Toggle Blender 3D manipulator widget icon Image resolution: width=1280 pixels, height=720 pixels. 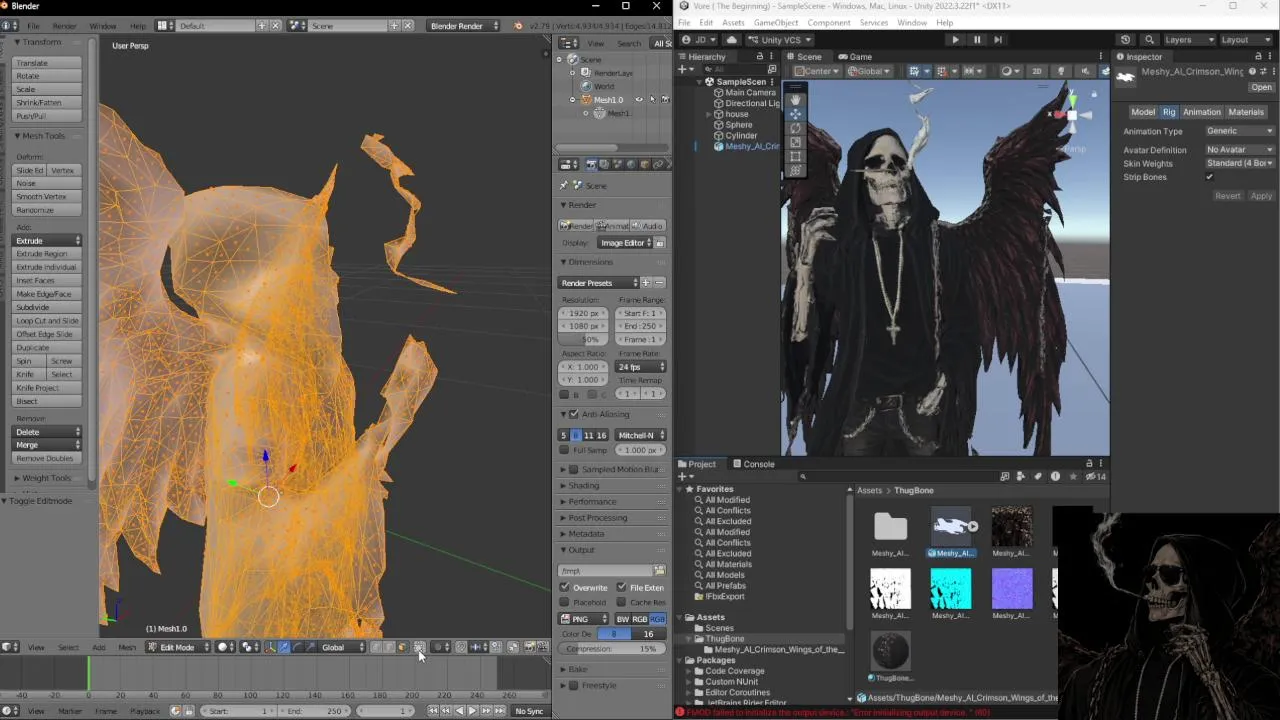270,647
